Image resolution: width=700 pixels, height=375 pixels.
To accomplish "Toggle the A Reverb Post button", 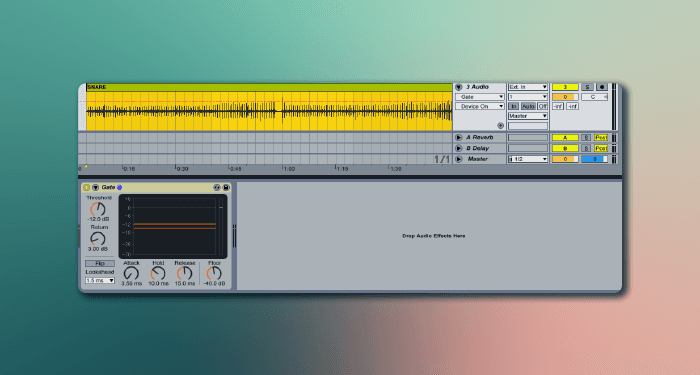I will (x=601, y=138).
